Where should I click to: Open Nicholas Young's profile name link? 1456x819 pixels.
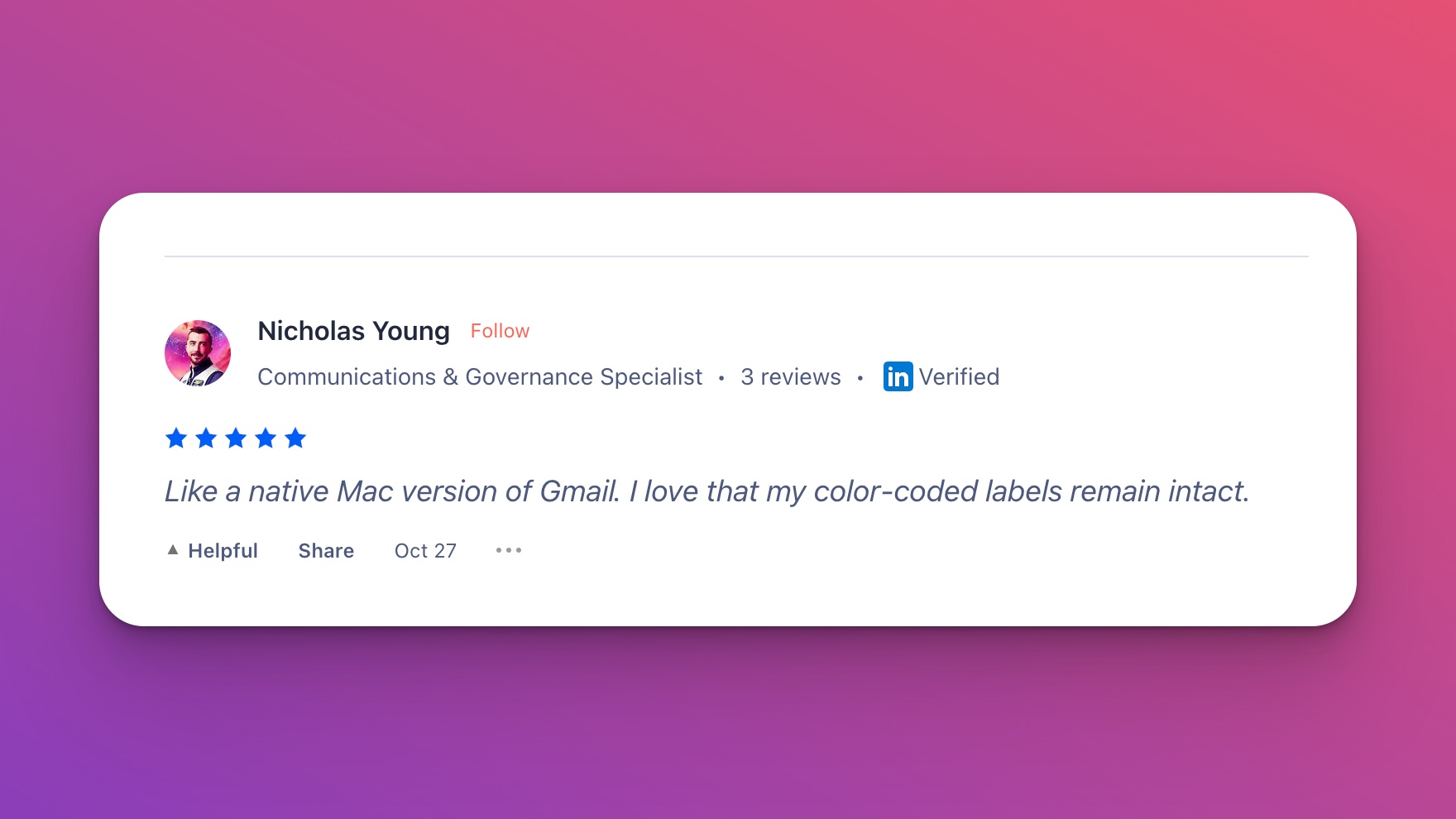click(x=353, y=331)
